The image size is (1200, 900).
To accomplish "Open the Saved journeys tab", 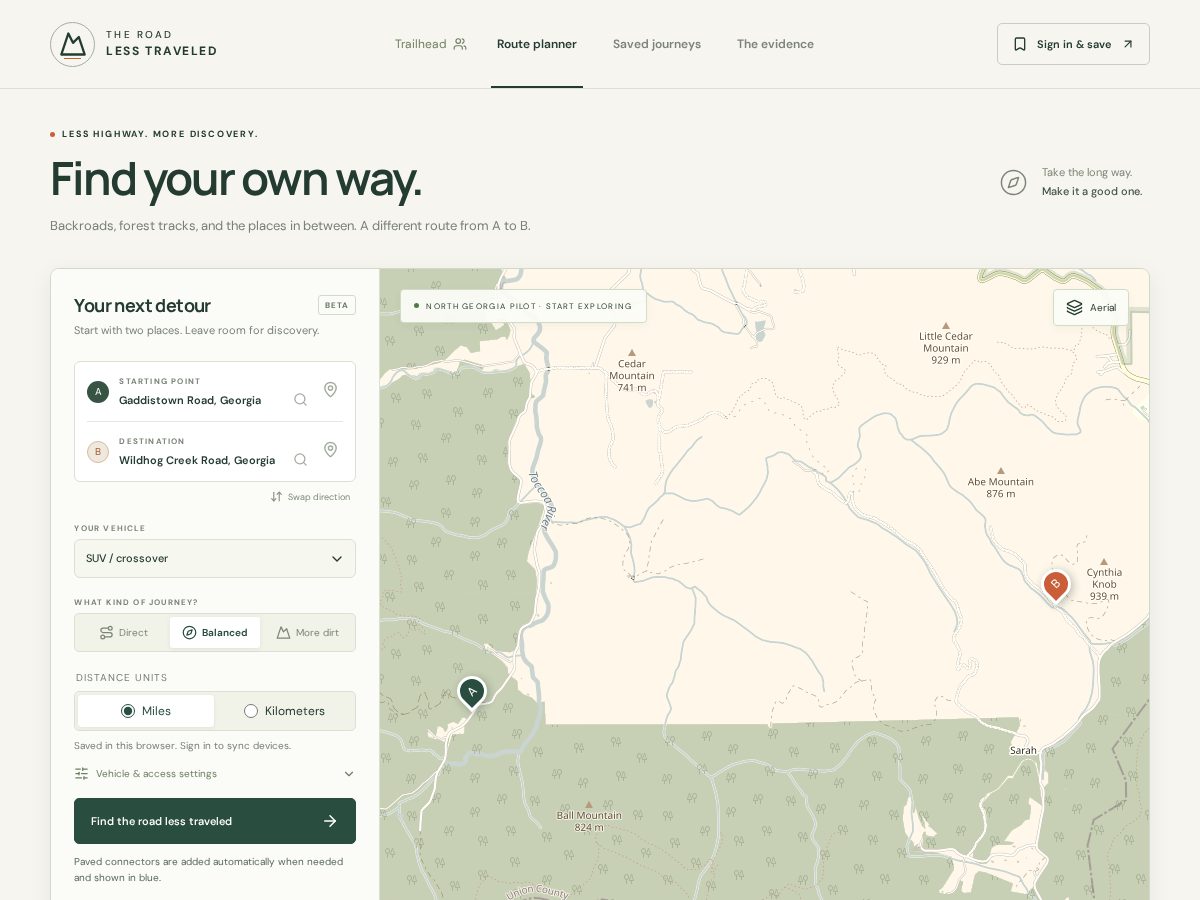I will click(657, 44).
